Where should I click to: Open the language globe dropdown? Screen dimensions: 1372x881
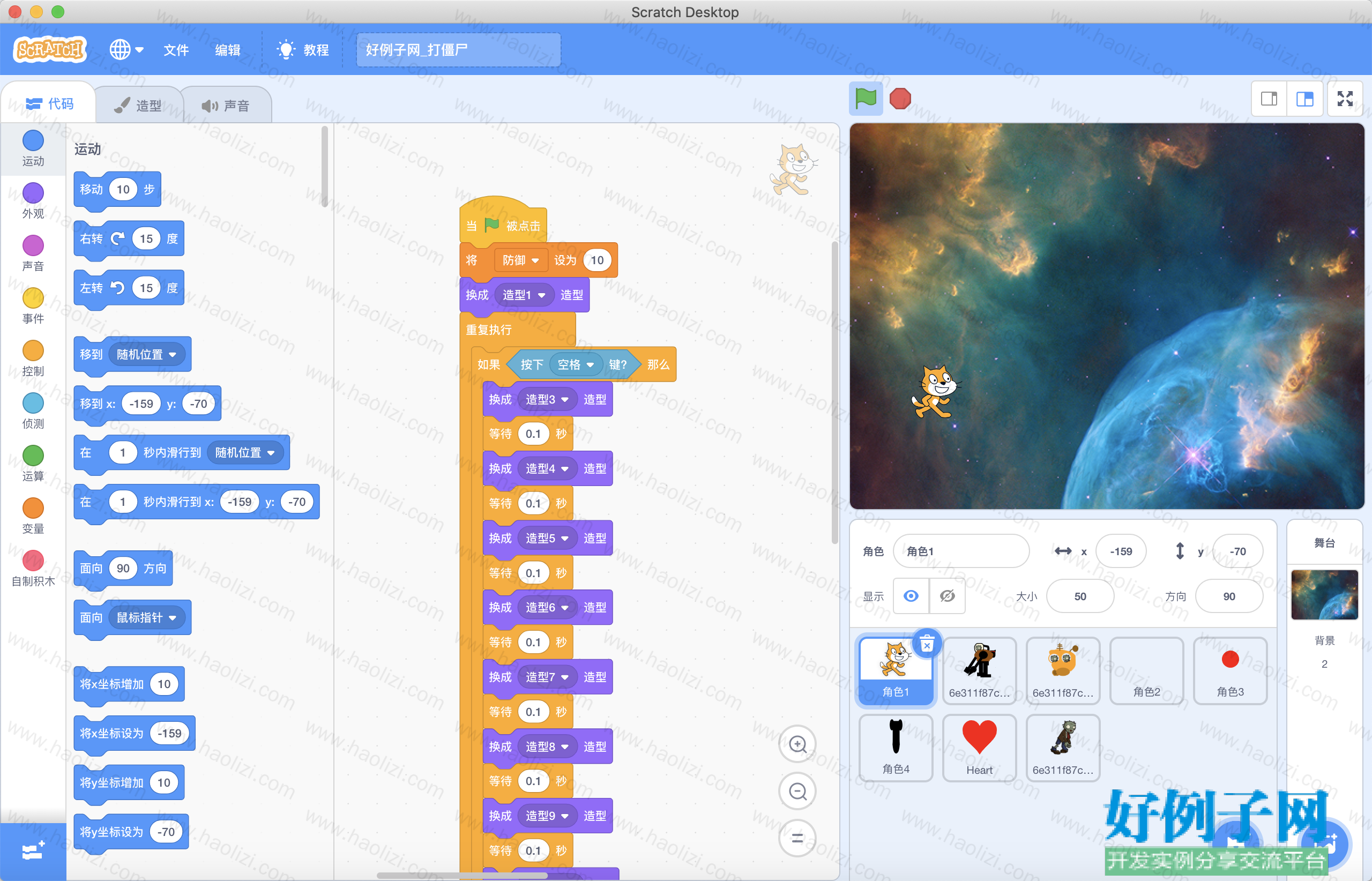pyautogui.click(x=126, y=50)
